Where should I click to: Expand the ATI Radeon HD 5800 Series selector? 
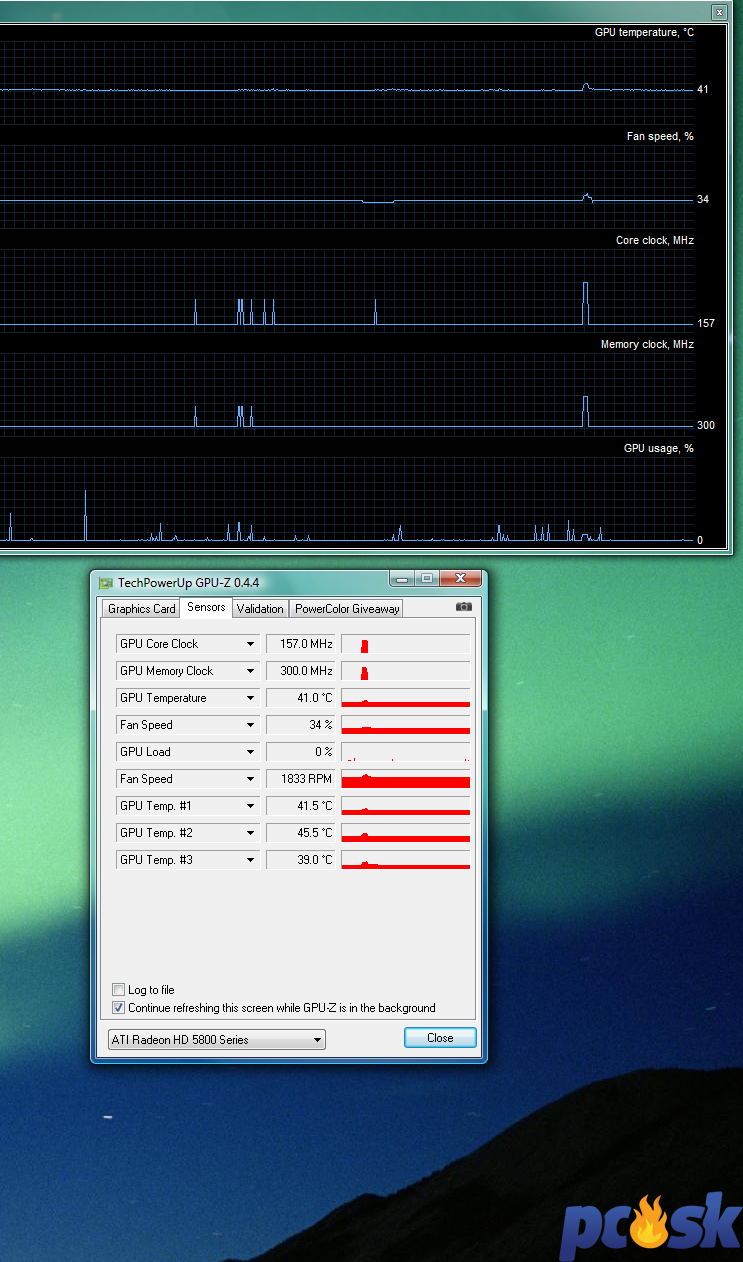click(x=217, y=1040)
